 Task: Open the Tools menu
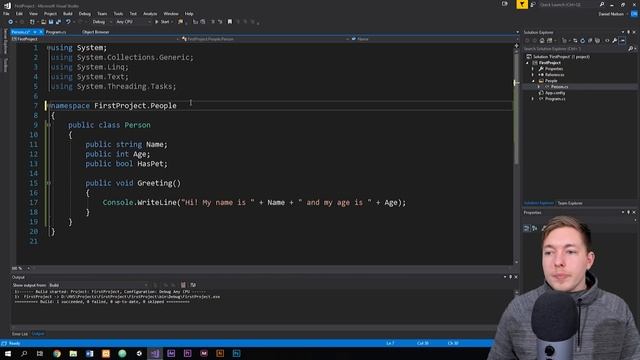coord(118,13)
